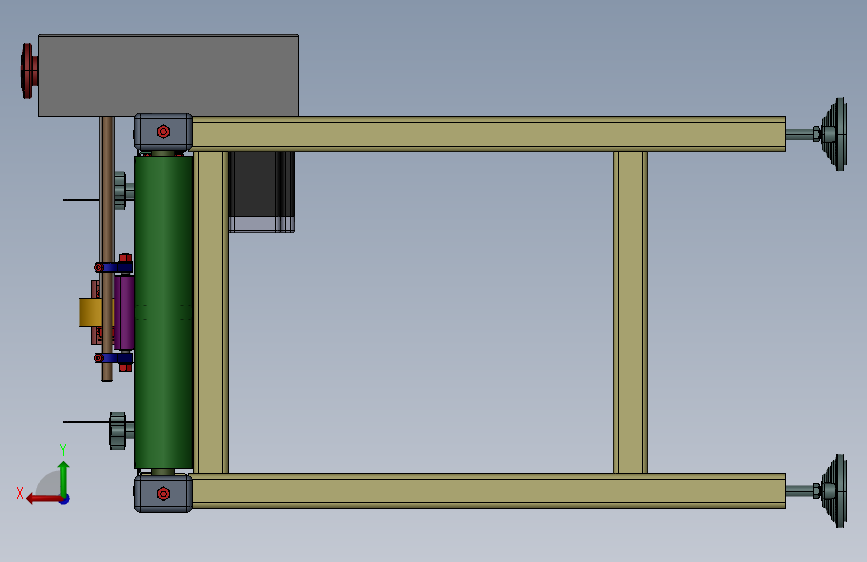This screenshot has height=562, width=867.
Task: Select the right vertical frame cross member
Action: 630,312
